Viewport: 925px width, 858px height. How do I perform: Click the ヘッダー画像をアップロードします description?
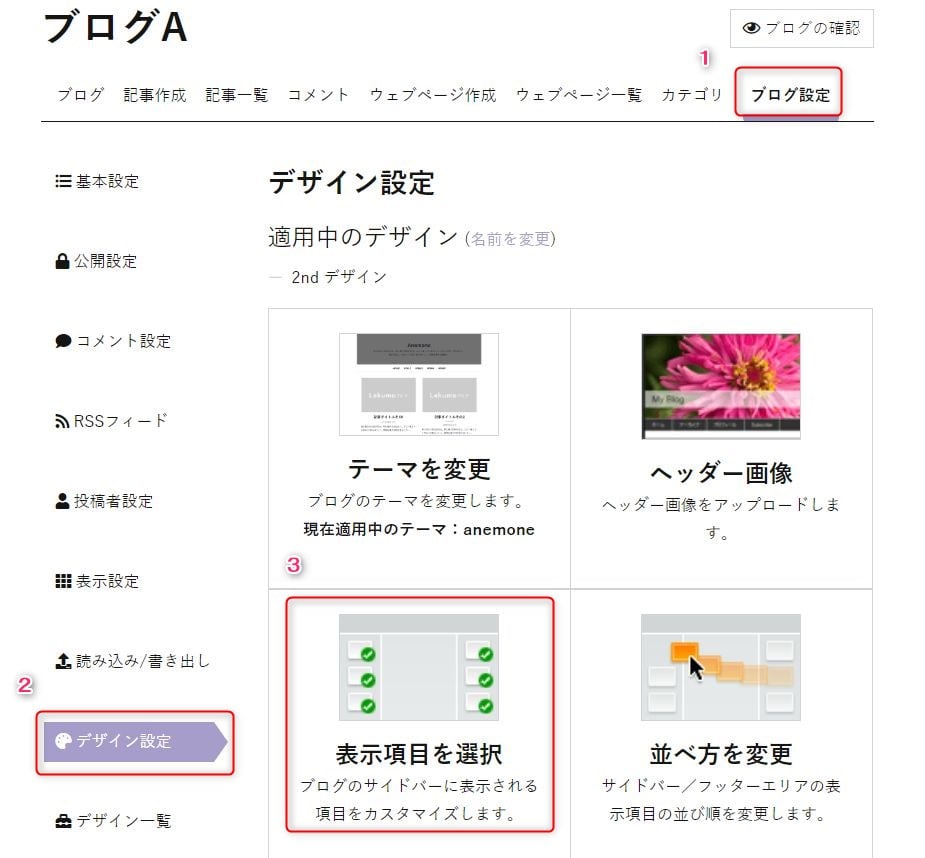721,518
